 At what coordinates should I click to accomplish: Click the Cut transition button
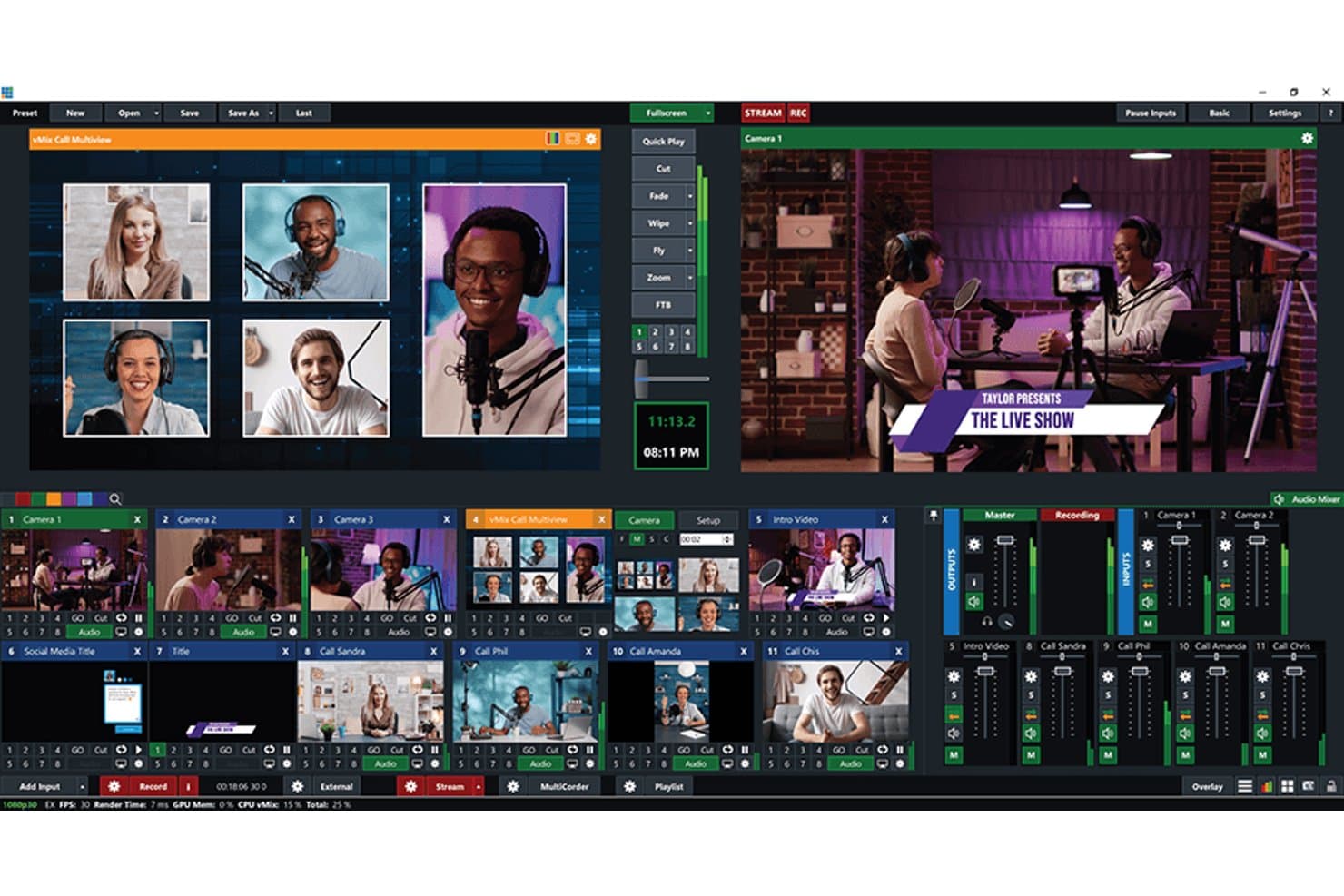[x=663, y=169]
